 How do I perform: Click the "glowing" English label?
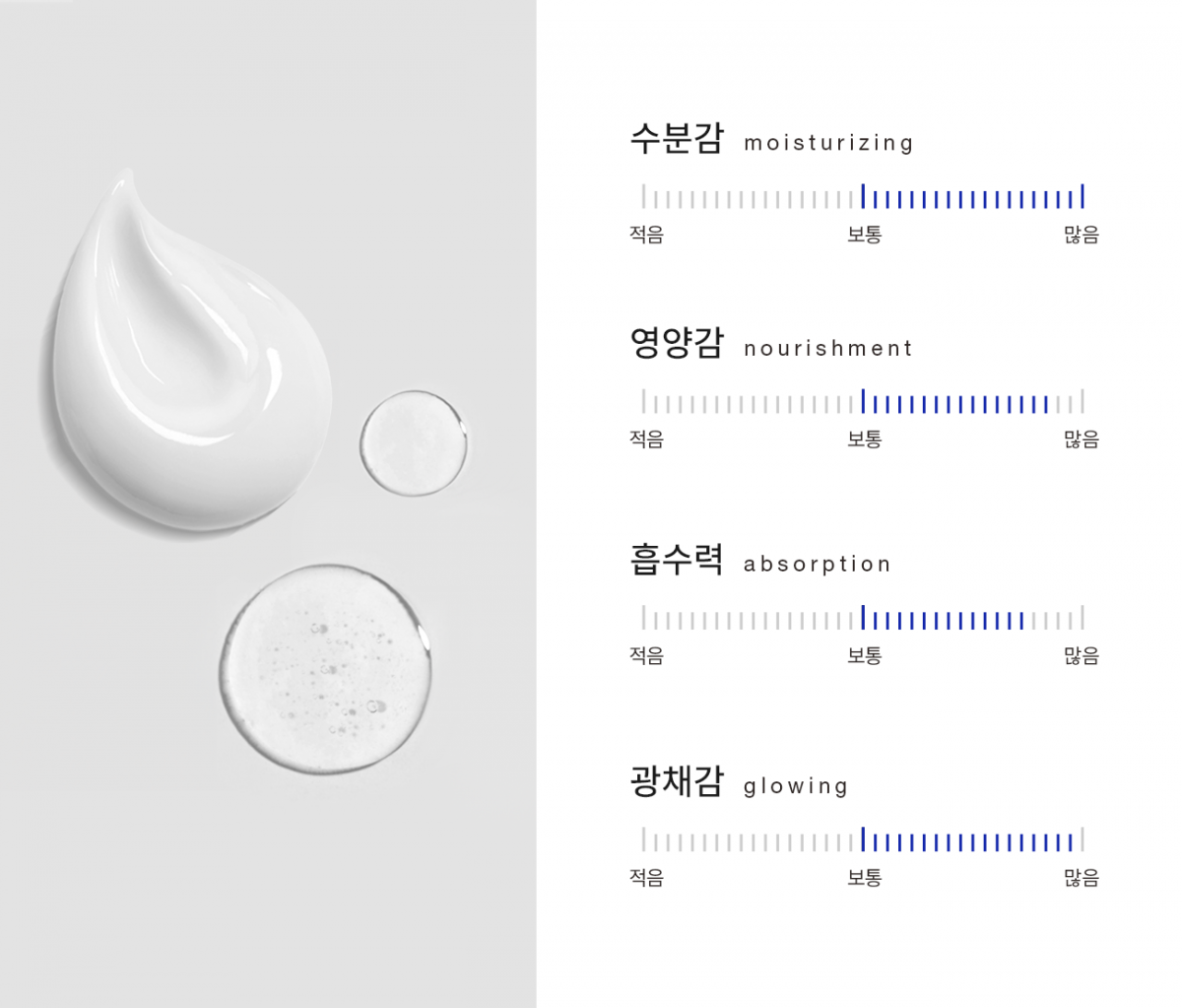pyautogui.click(x=795, y=786)
